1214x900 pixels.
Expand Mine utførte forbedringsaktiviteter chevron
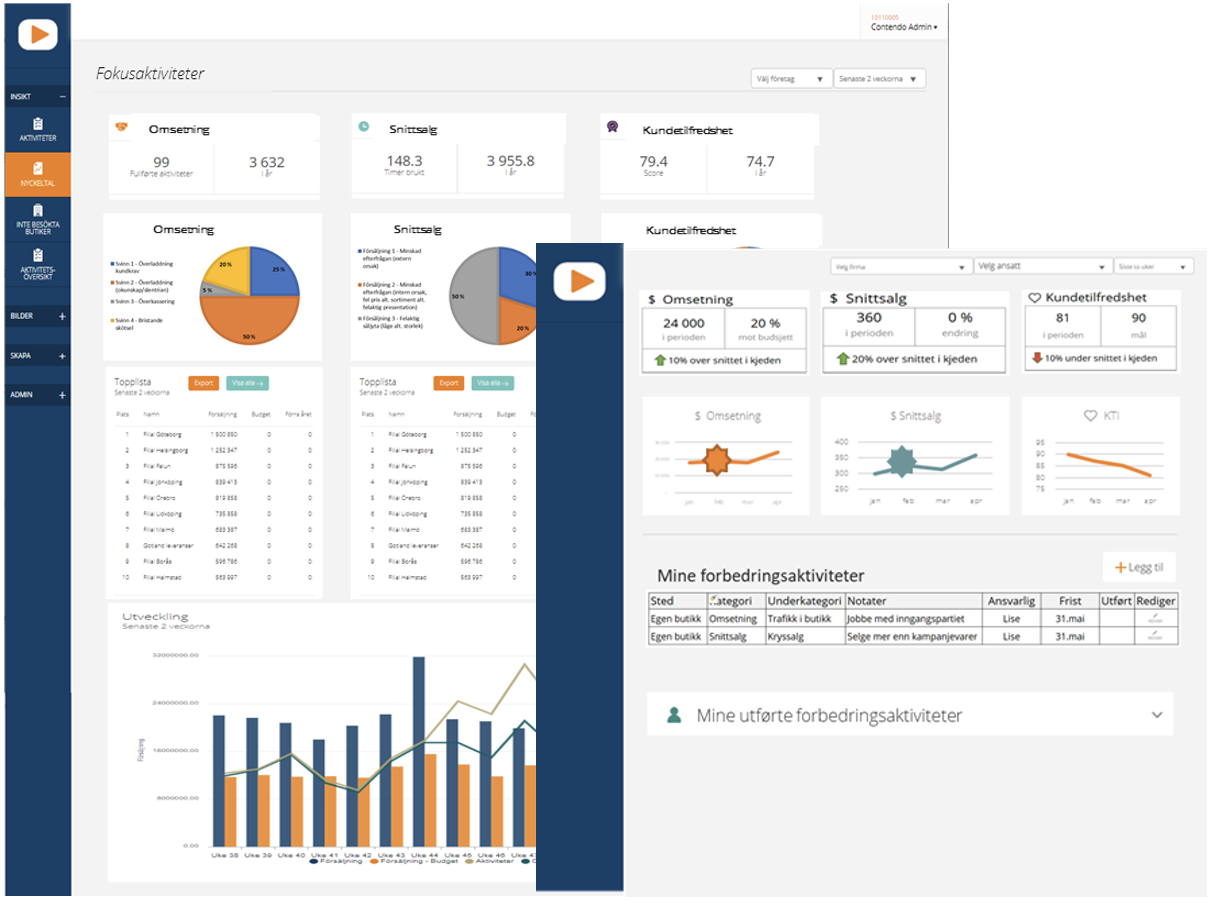click(1157, 715)
